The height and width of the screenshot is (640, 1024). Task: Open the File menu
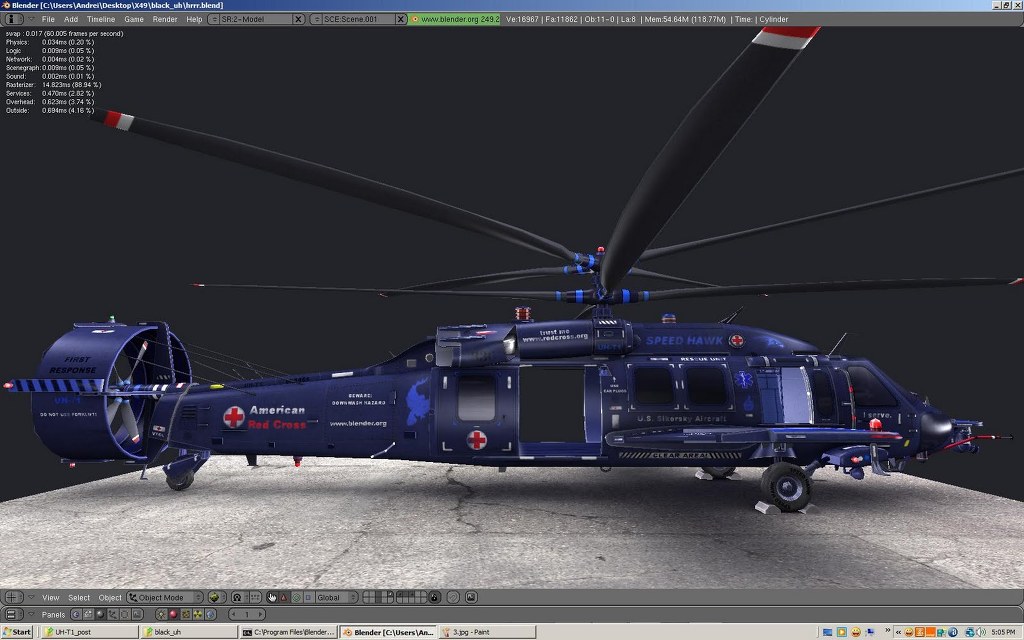point(48,19)
